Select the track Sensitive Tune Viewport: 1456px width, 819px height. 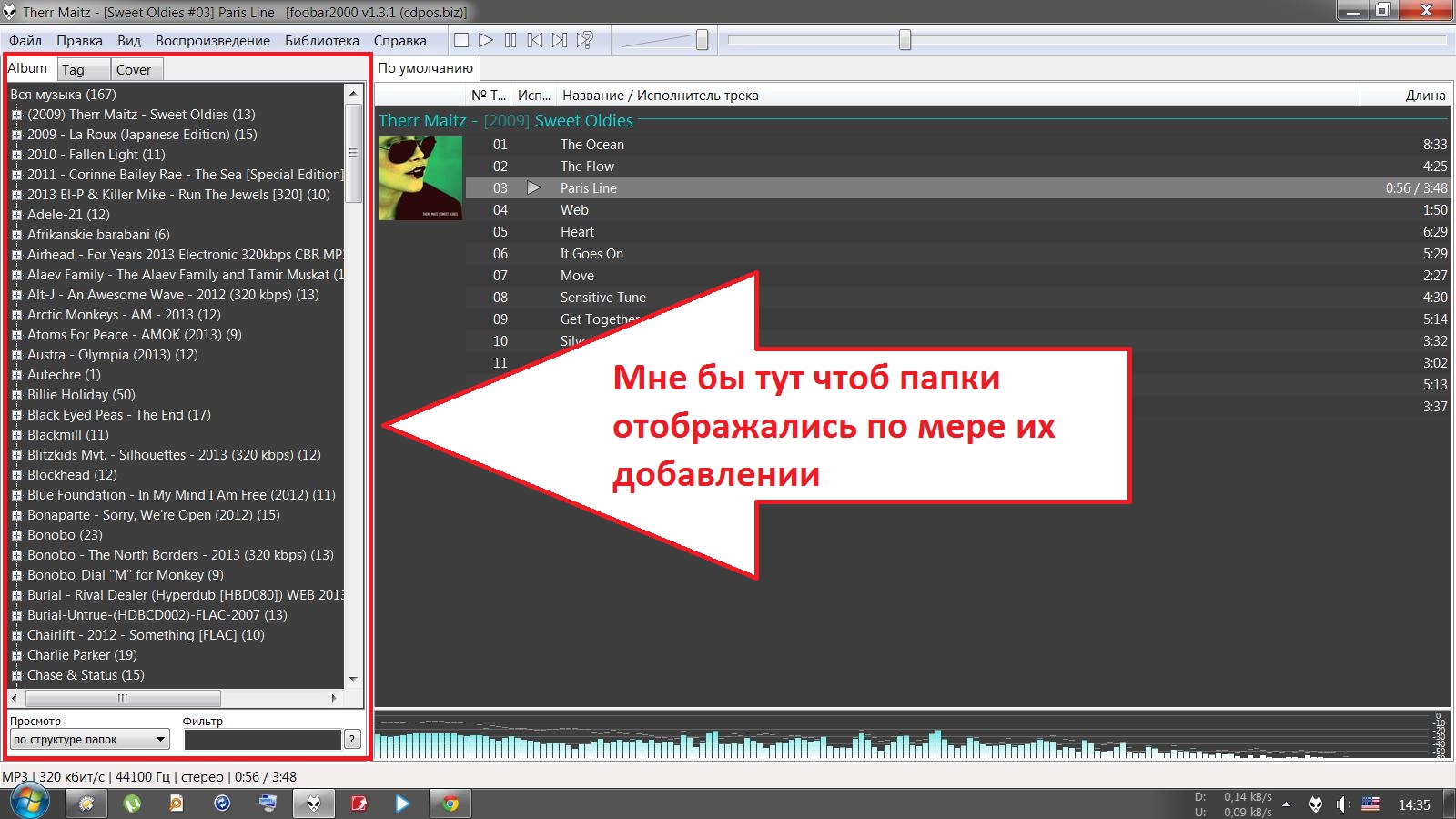pyautogui.click(x=602, y=298)
